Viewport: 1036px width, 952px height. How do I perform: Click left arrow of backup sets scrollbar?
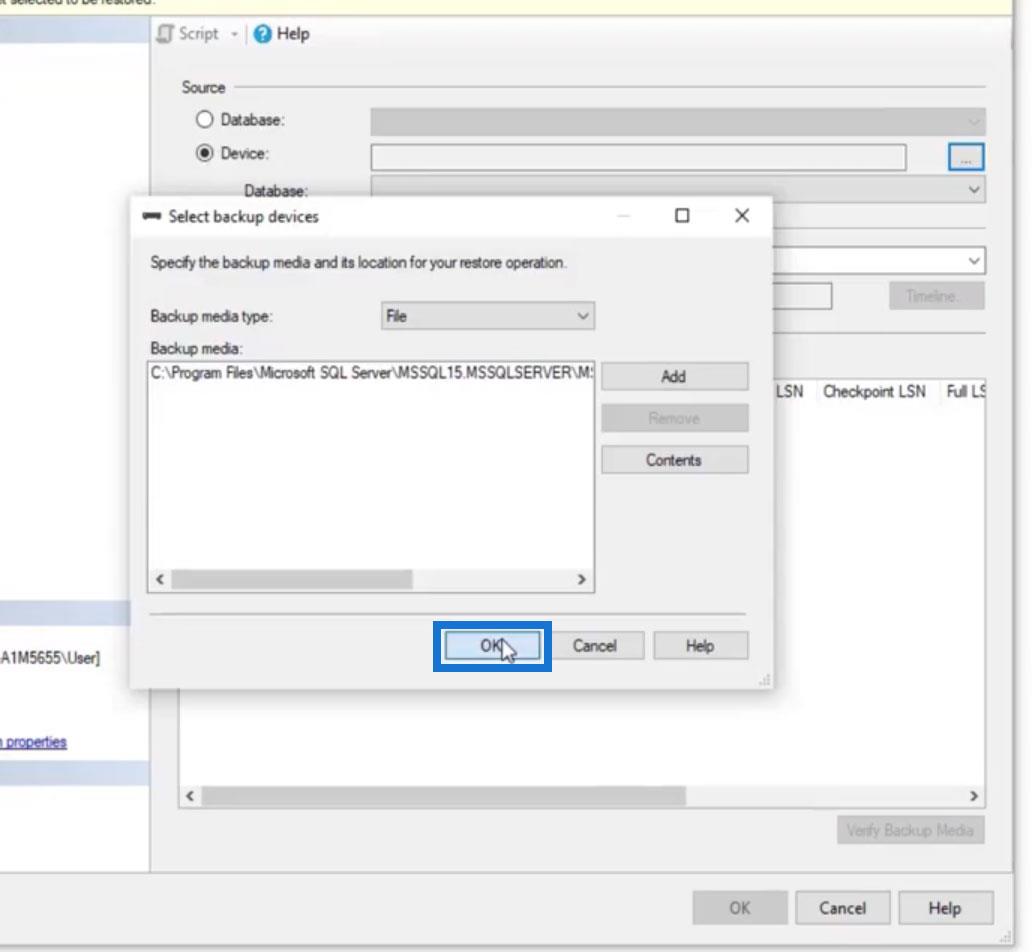pyautogui.click(x=190, y=796)
